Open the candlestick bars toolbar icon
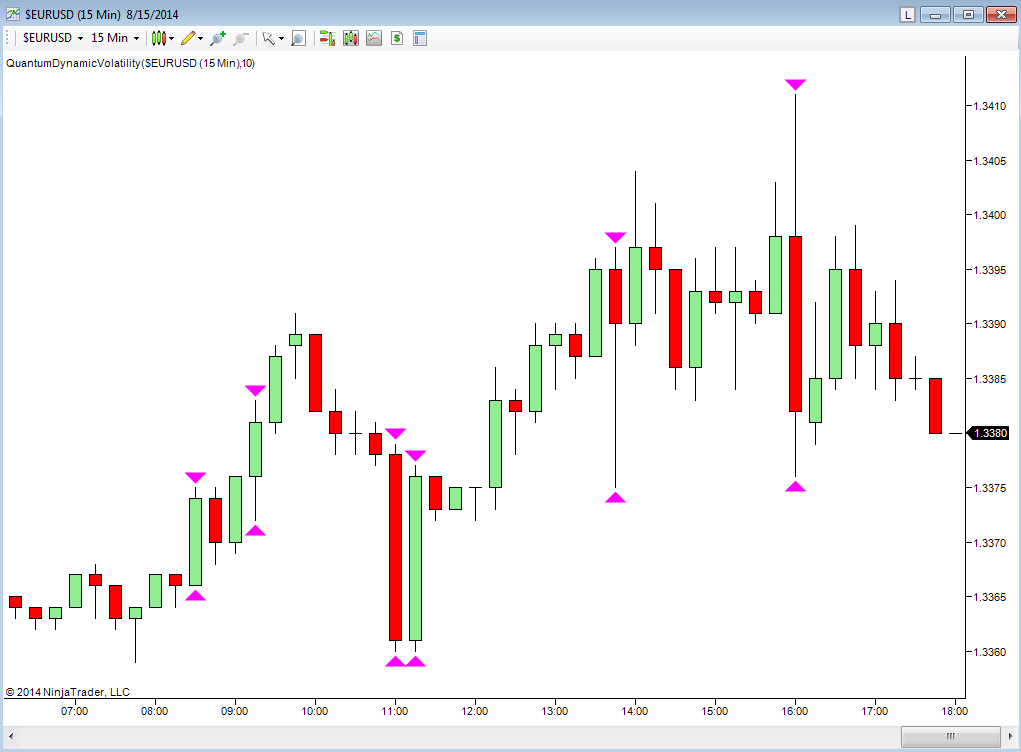 click(x=351, y=38)
